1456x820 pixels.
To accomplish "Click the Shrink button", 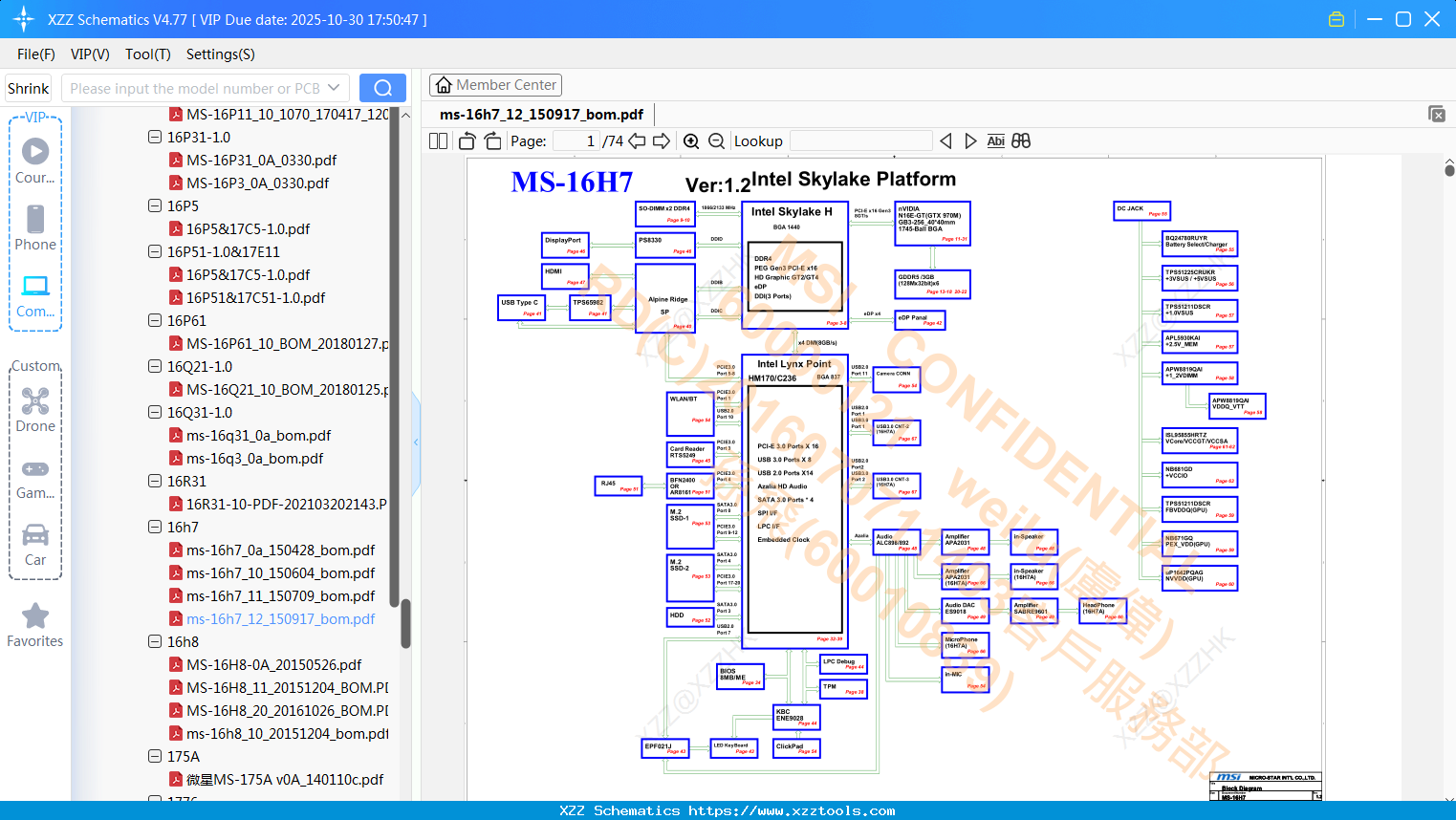I will [28, 87].
